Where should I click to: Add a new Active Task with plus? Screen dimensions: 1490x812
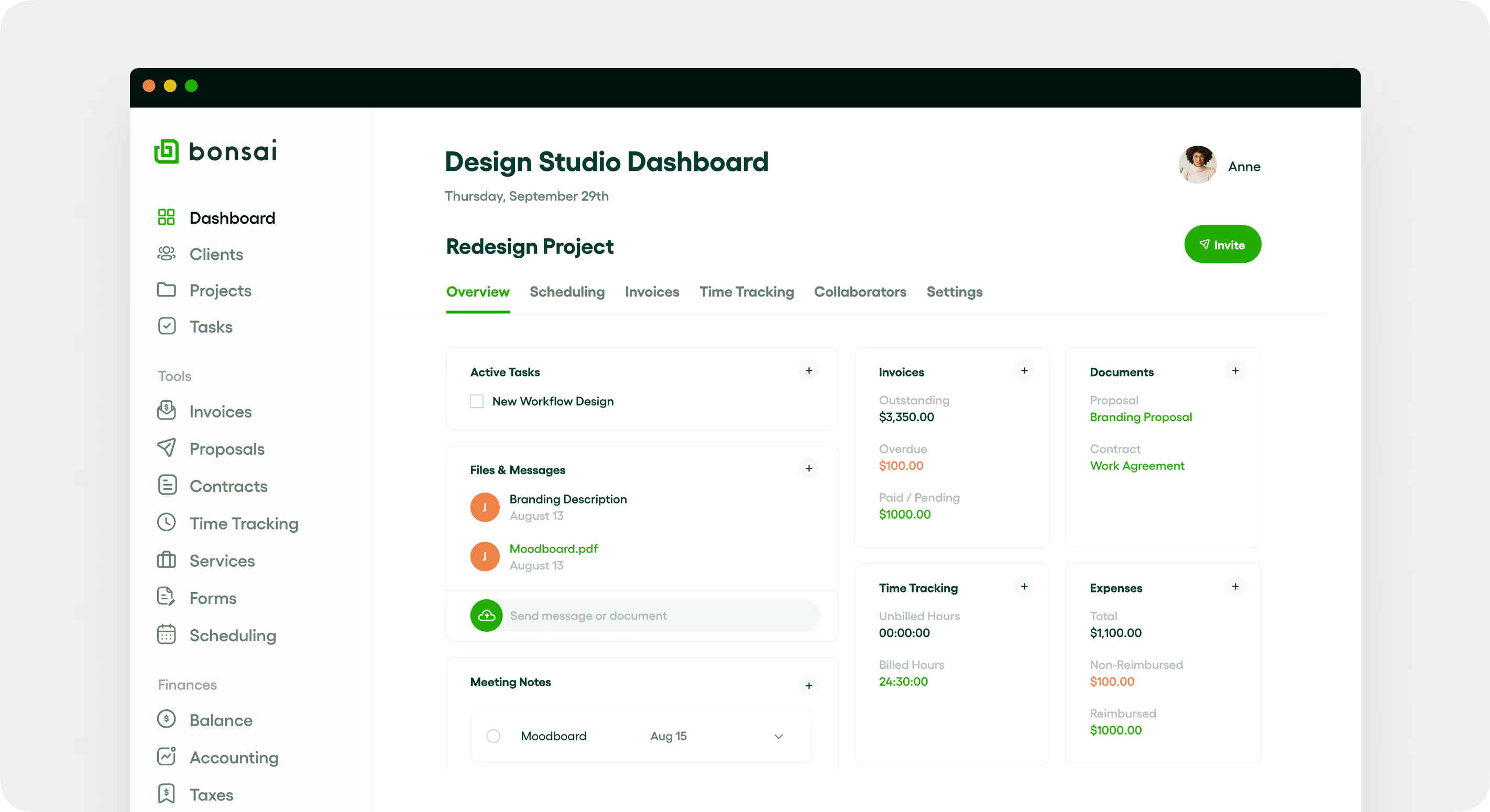point(808,370)
